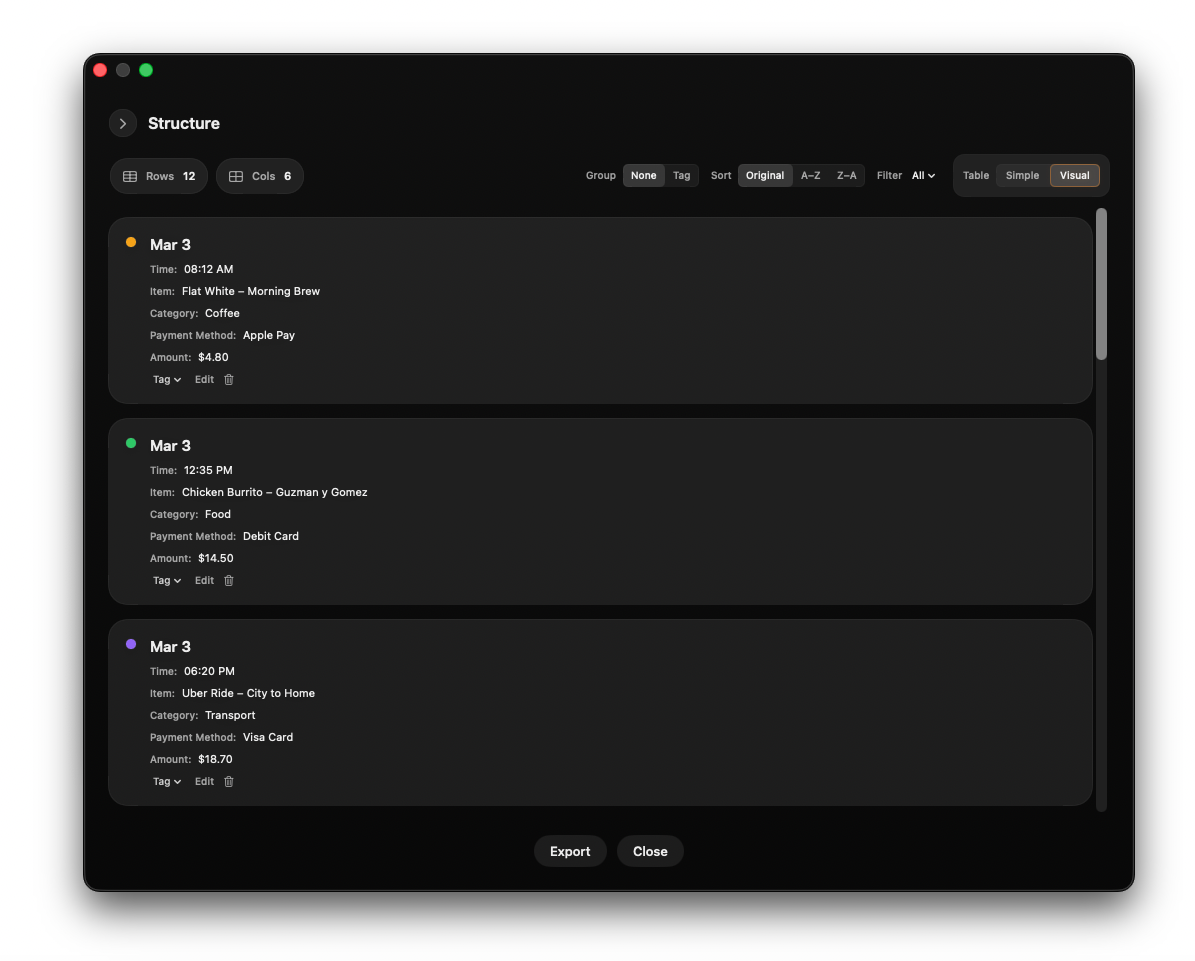
Task: Switch to the Table view tab
Action: (976, 176)
